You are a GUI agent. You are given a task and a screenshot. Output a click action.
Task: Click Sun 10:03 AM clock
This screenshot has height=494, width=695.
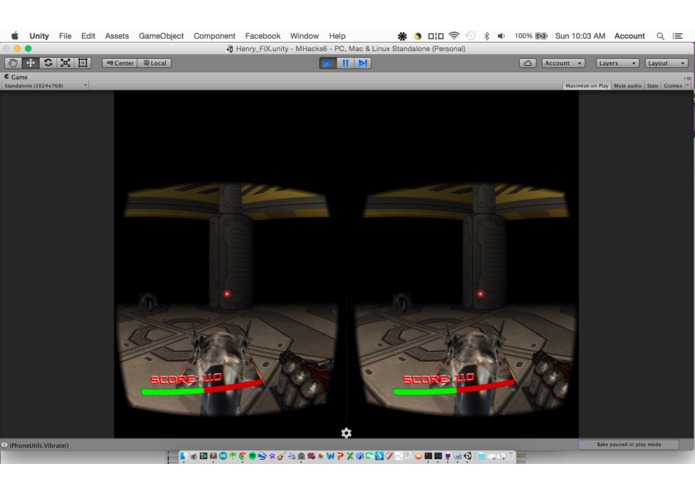click(580, 36)
